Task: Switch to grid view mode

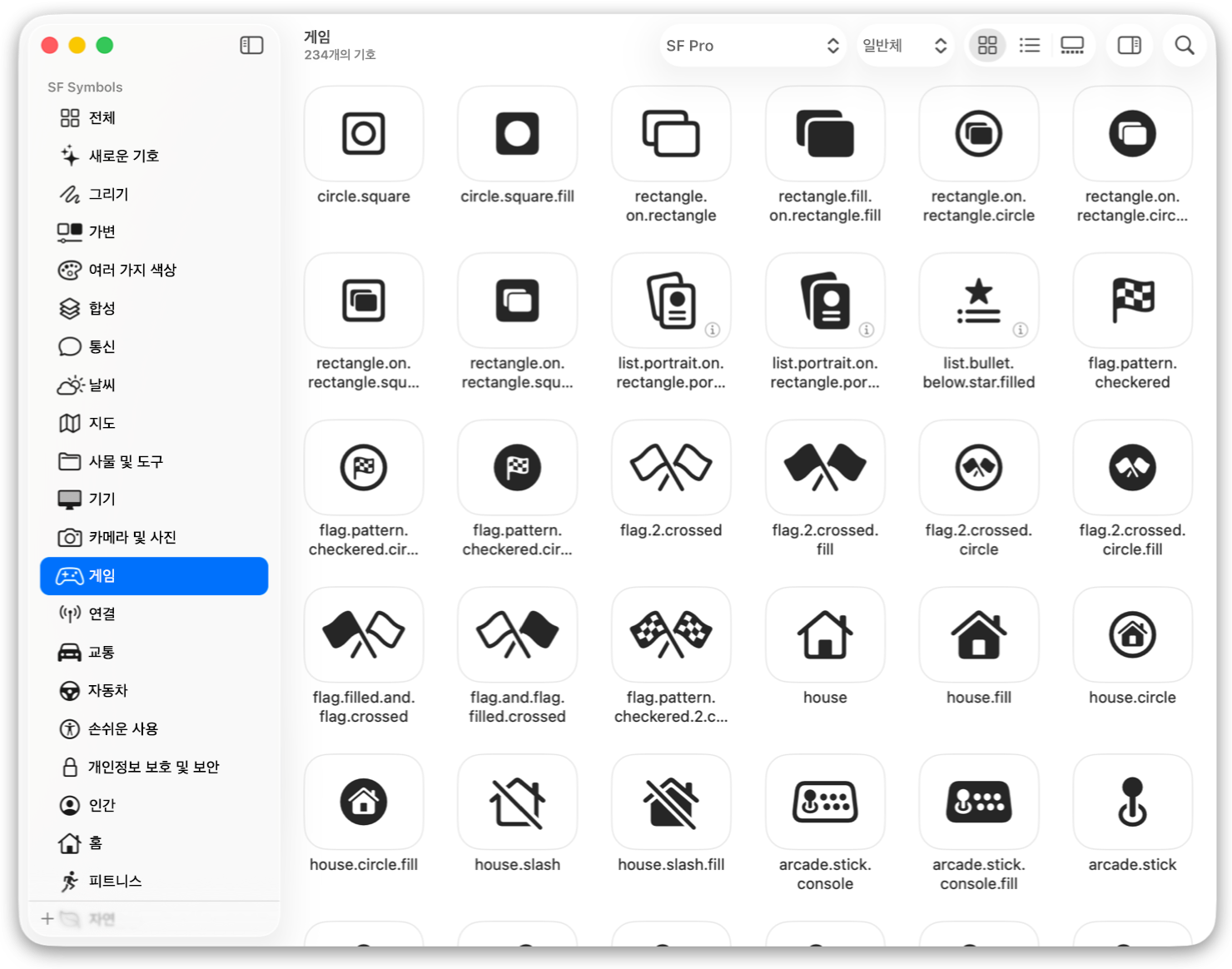Action: pos(987,46)
